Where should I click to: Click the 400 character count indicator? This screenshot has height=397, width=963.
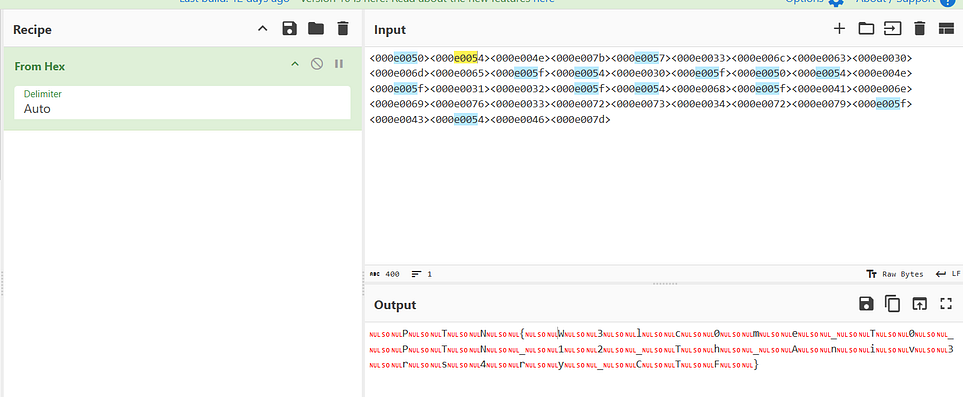[x=384, y=274]
